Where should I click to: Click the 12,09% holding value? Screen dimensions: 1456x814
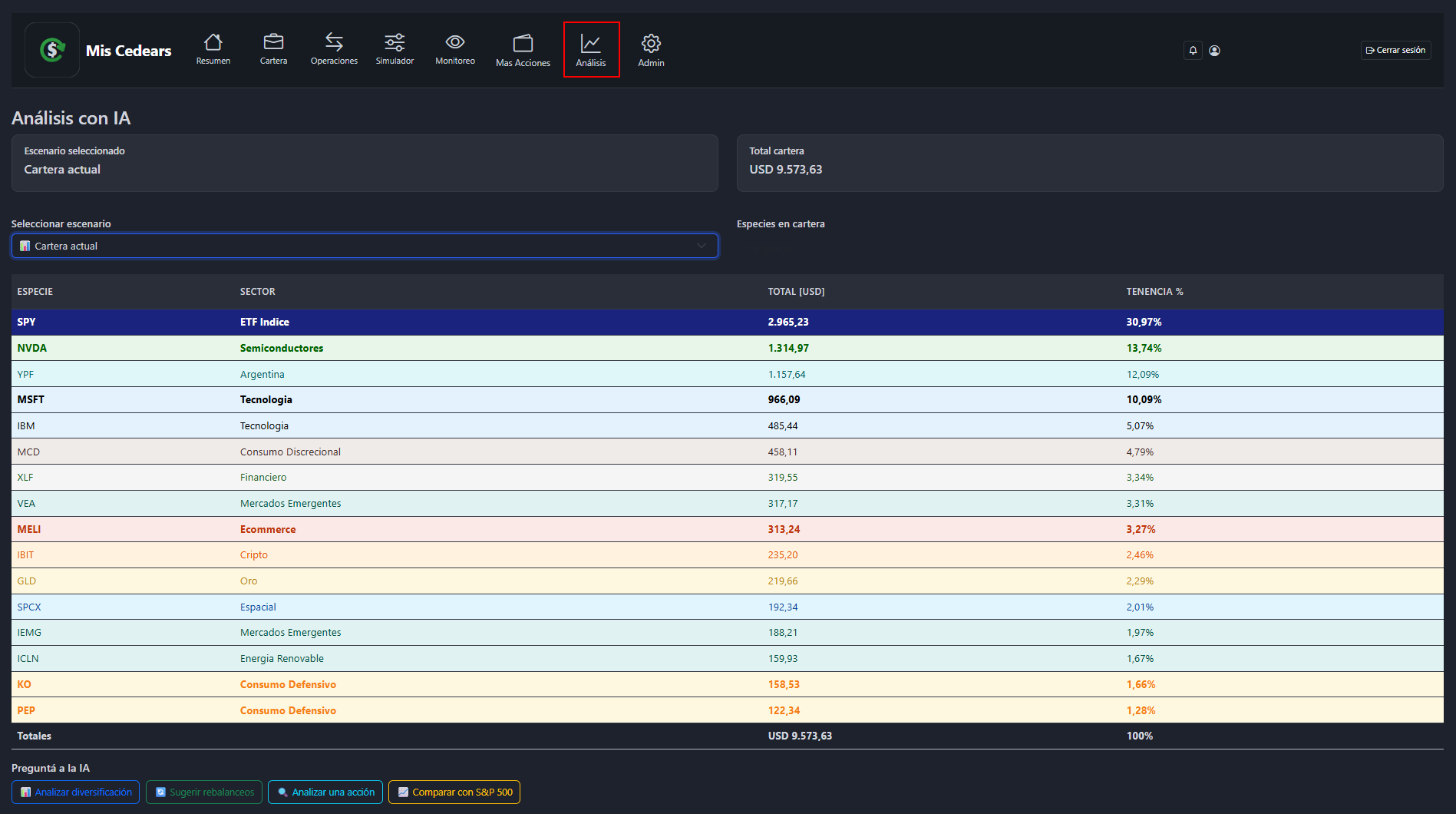pos(1142,374)
